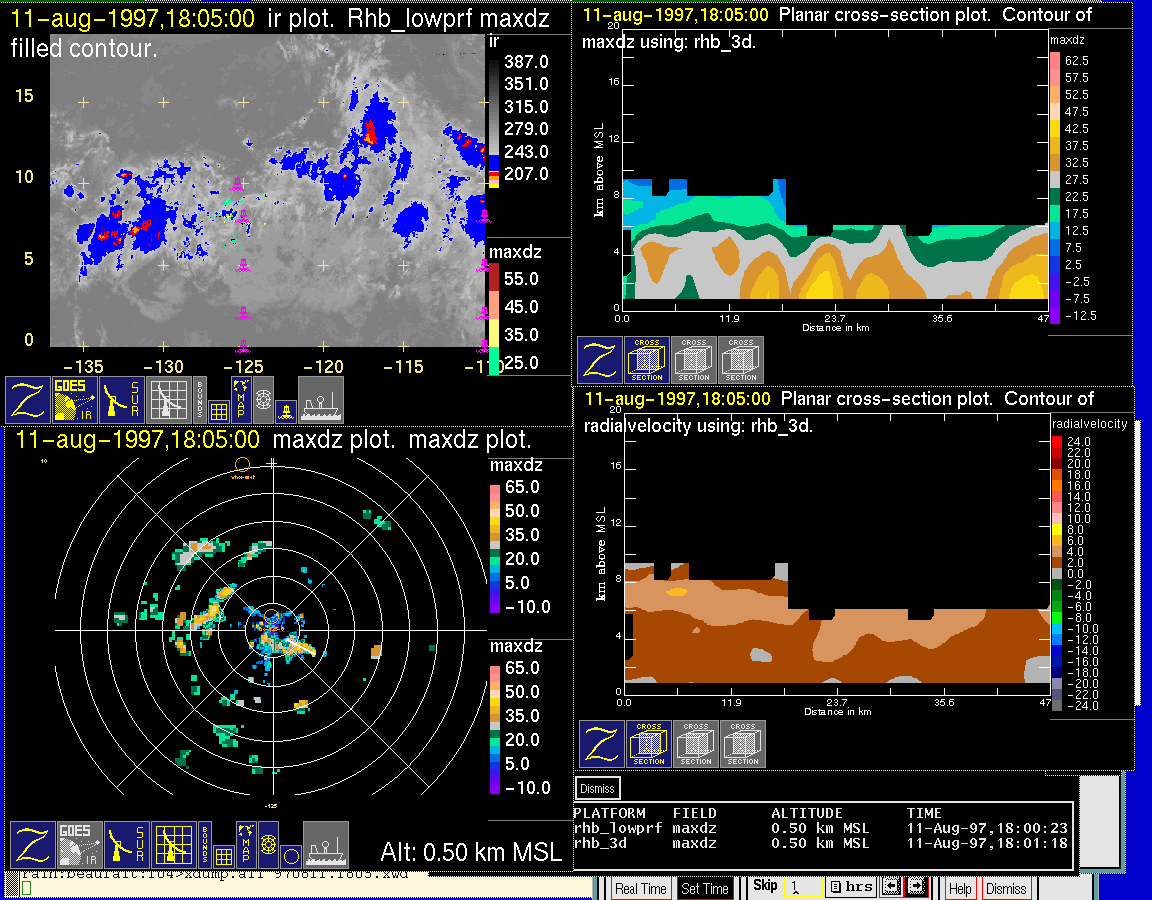This screenshot has height=900, width=1152.
Task: Toggle the MAP overlay in top-left ir plot
Action: point(241,397)
